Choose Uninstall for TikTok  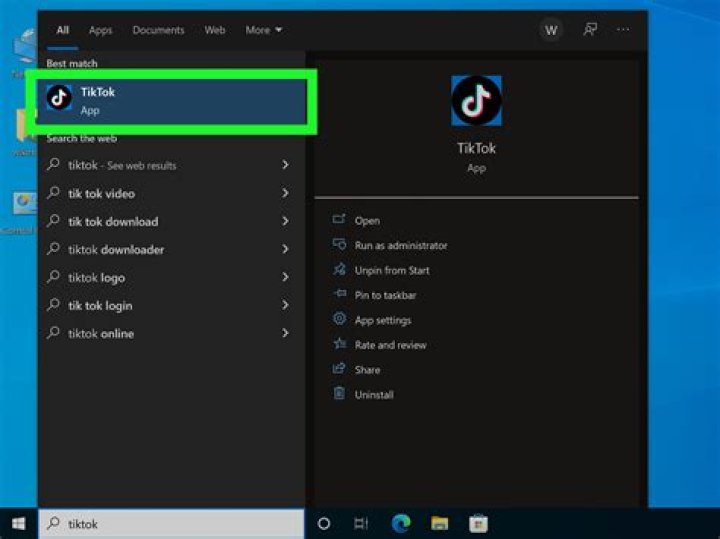click(374, 394)
